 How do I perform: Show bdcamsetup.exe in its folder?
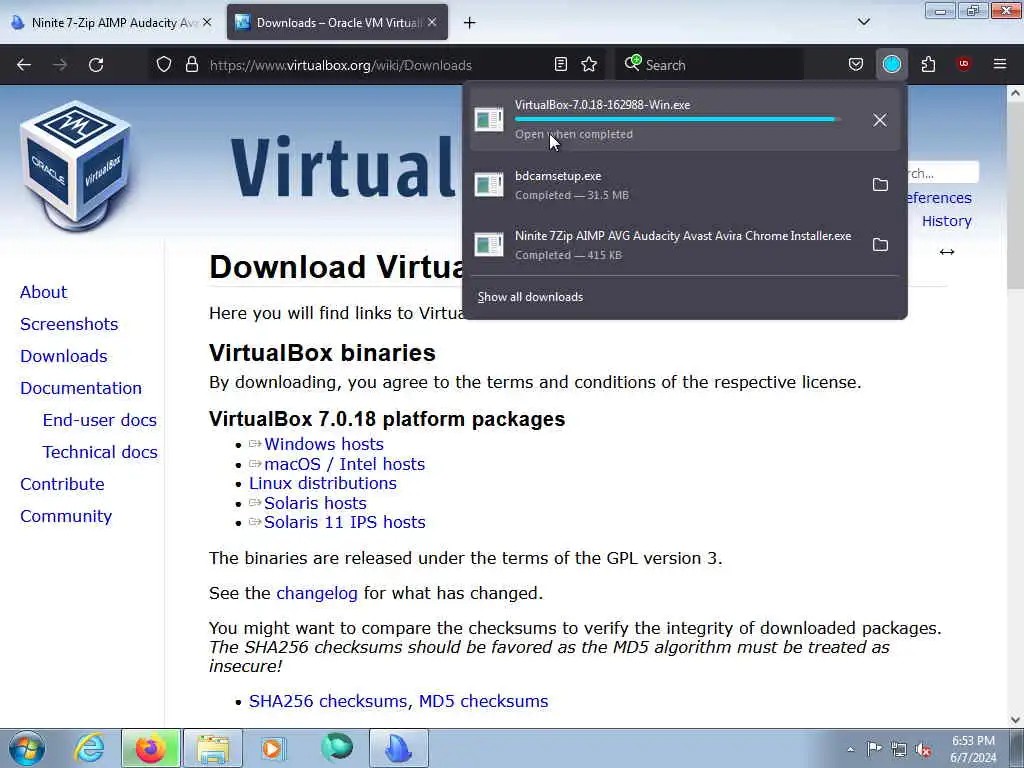click(880, 185)
